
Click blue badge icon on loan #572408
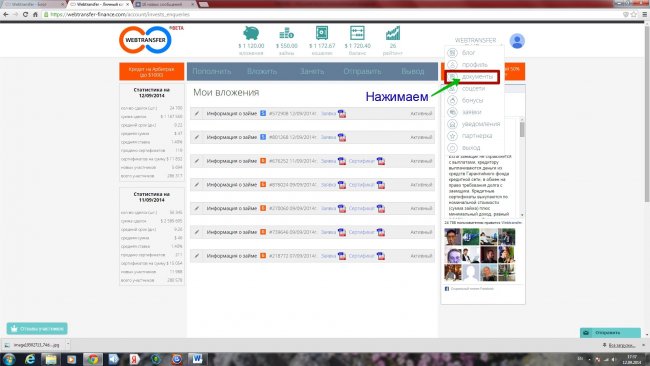tap(263, 113)
